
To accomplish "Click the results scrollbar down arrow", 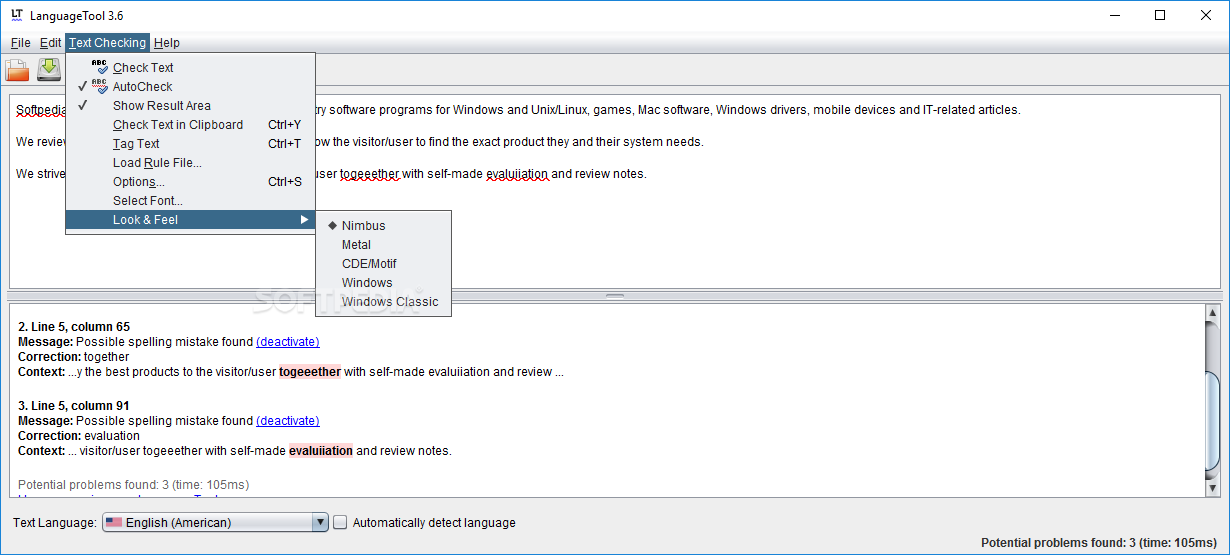I will coord(1212,487).
